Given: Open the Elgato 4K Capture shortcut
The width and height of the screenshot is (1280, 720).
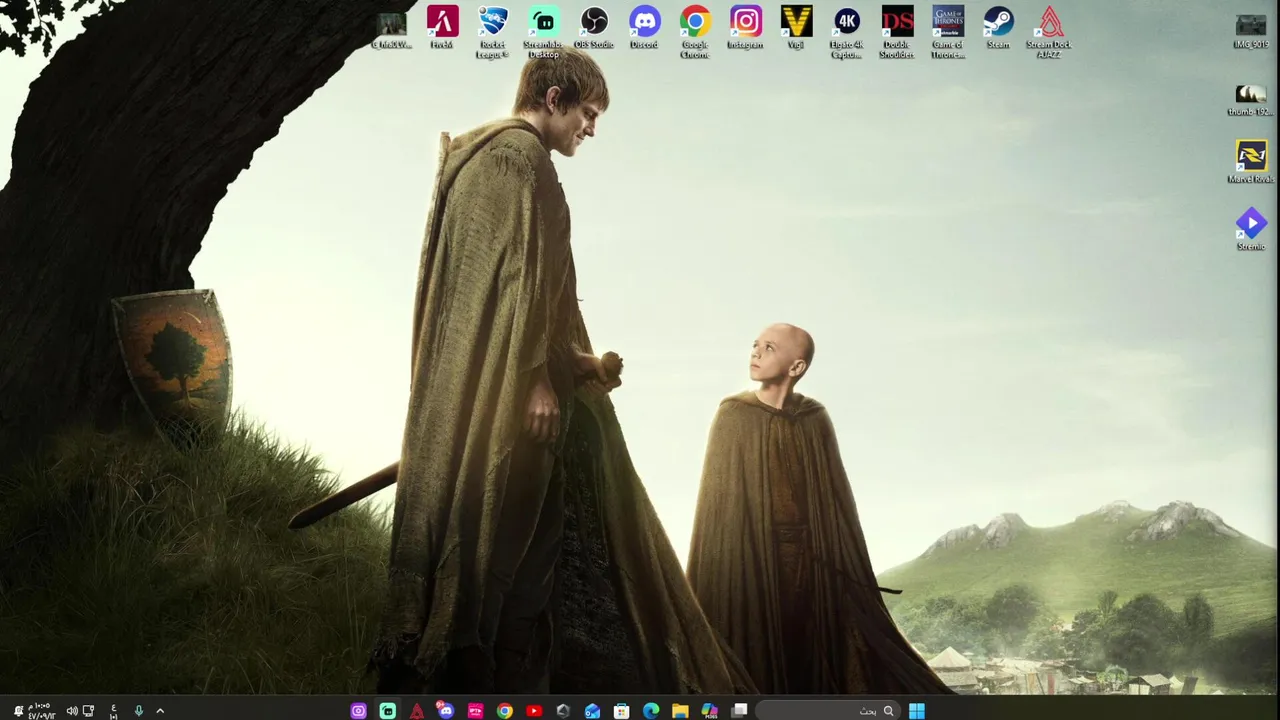Looking at the screenshot, I should tap(847, 32).
